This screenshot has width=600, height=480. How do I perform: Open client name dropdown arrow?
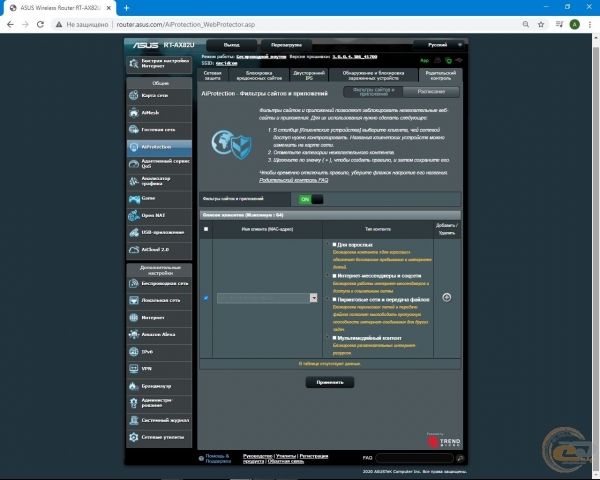(x=313, y=298)
